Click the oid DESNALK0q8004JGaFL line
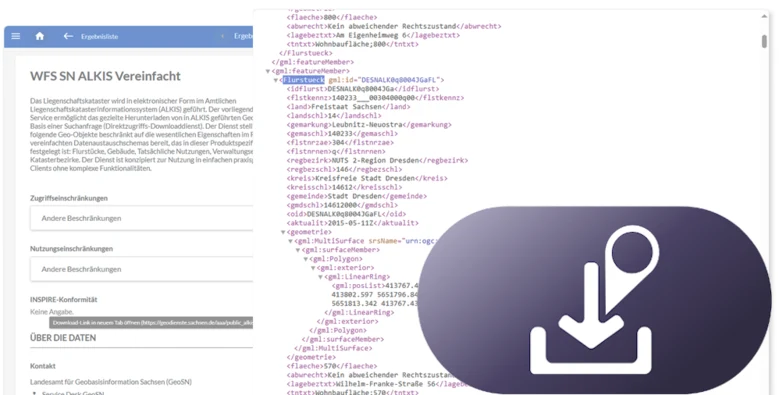Viewport: 779px width, 395px height. 346,214
